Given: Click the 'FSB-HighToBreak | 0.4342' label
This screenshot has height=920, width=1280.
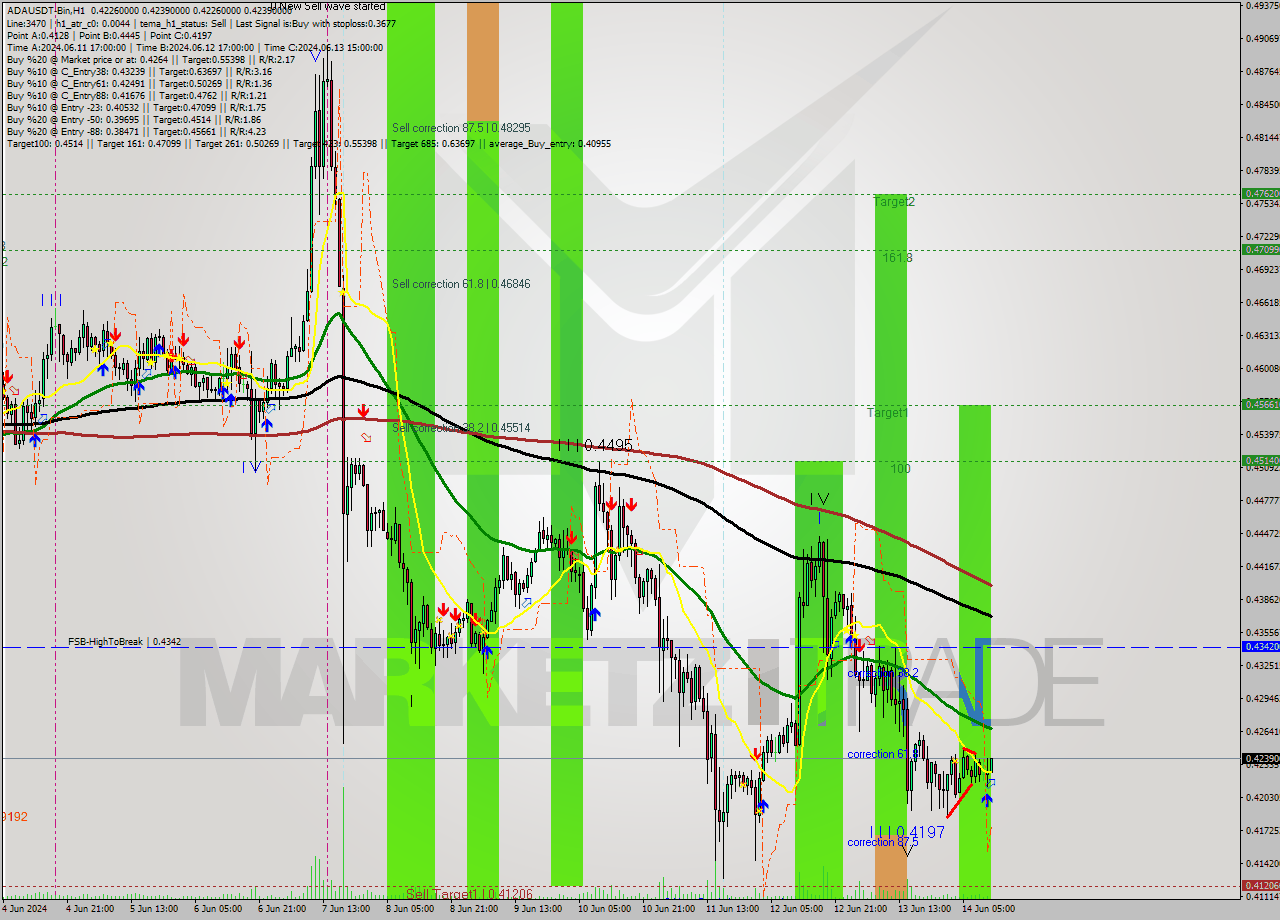Looking at the screenshot, I should coord(124,641).
